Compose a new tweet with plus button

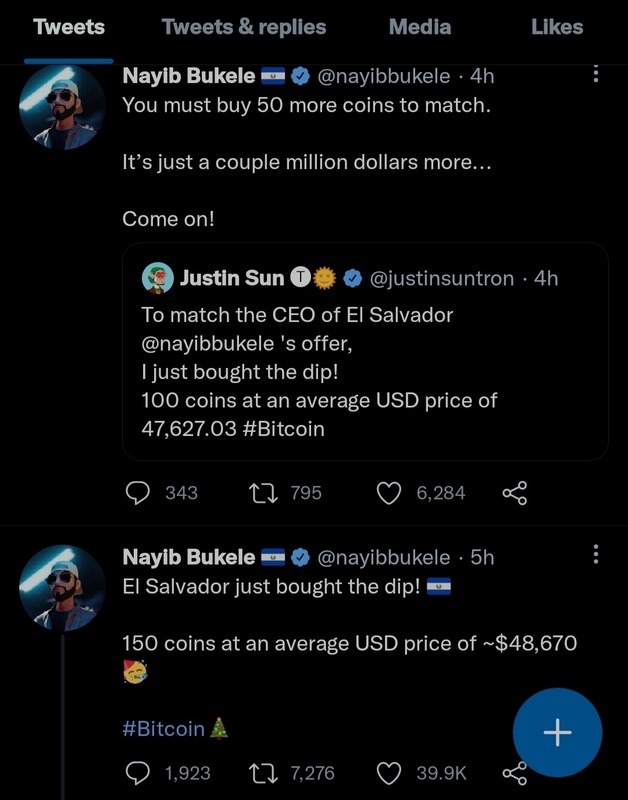(557, 733)
